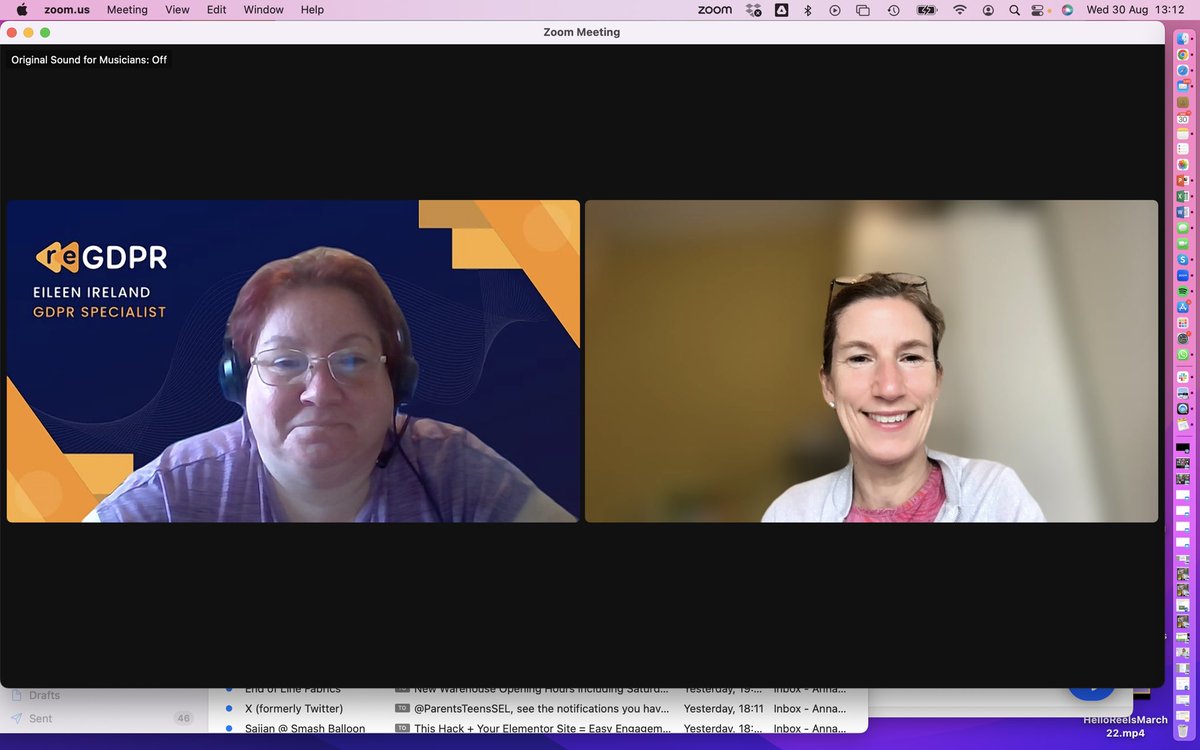Click the Apple menu icon
This screenshot has height=750, width=1200.
pos(21,10)
